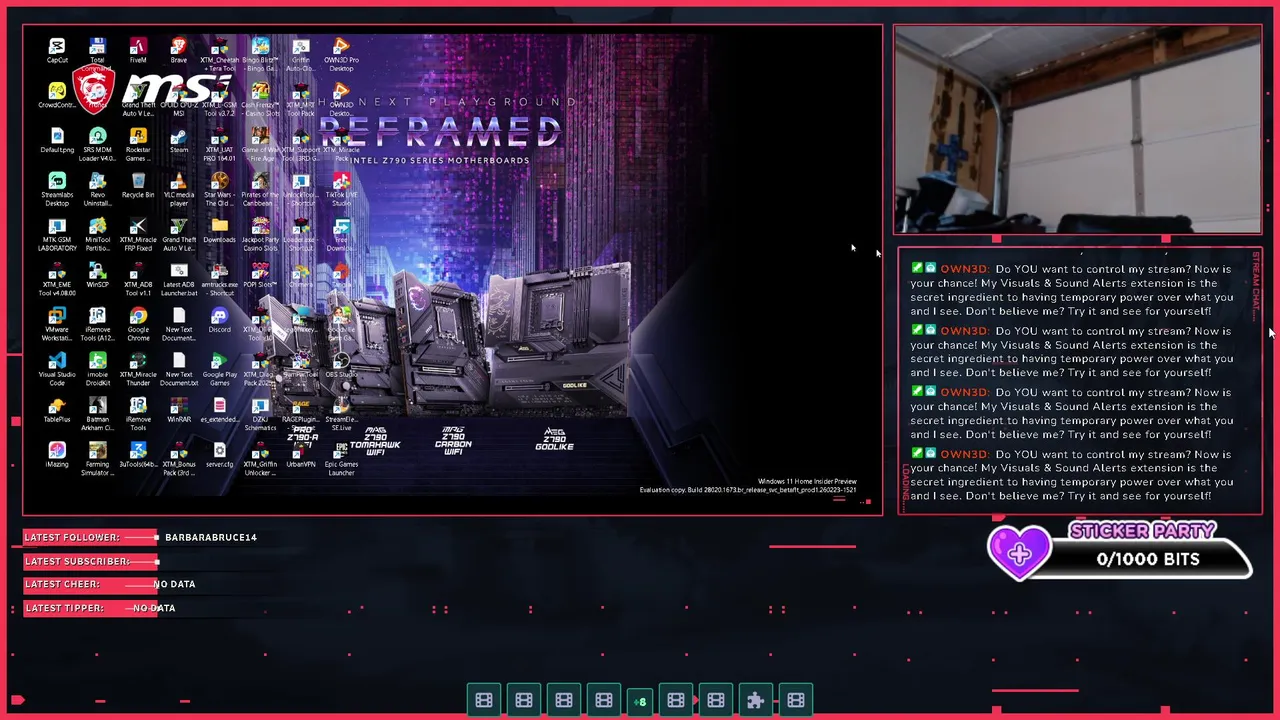Open OBS Studio shortcut

point(341,366)
